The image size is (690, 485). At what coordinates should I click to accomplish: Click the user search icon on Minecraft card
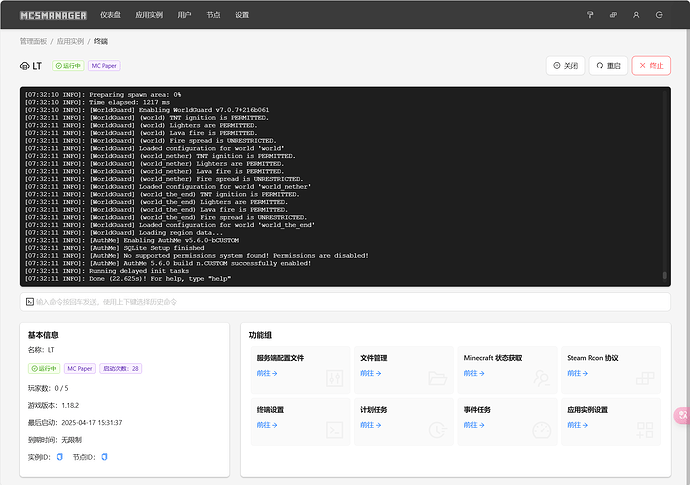tap(541, 378)
